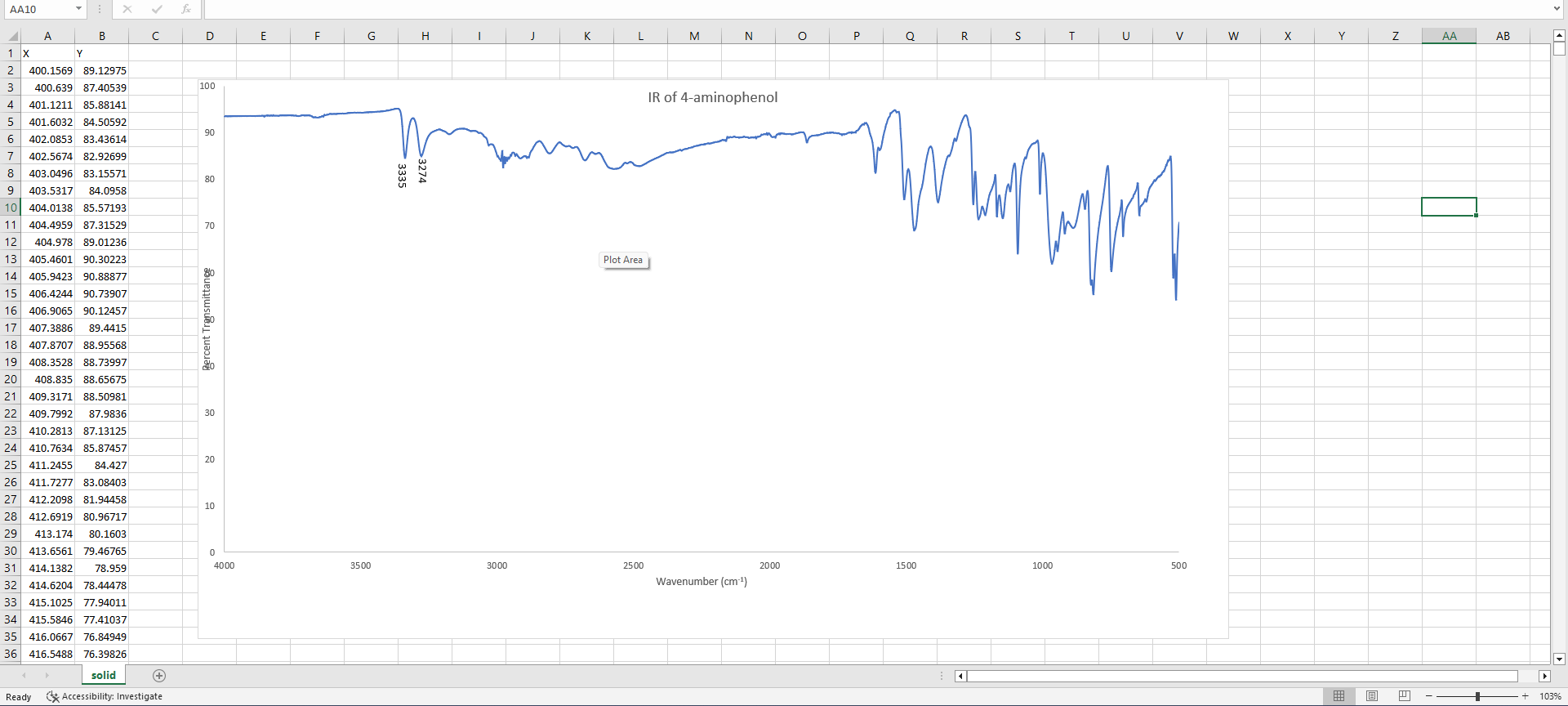1568x706 pixels.
Task: Click the cell with value 413.174
Action: pyautogui.click(x=47, y=534)
